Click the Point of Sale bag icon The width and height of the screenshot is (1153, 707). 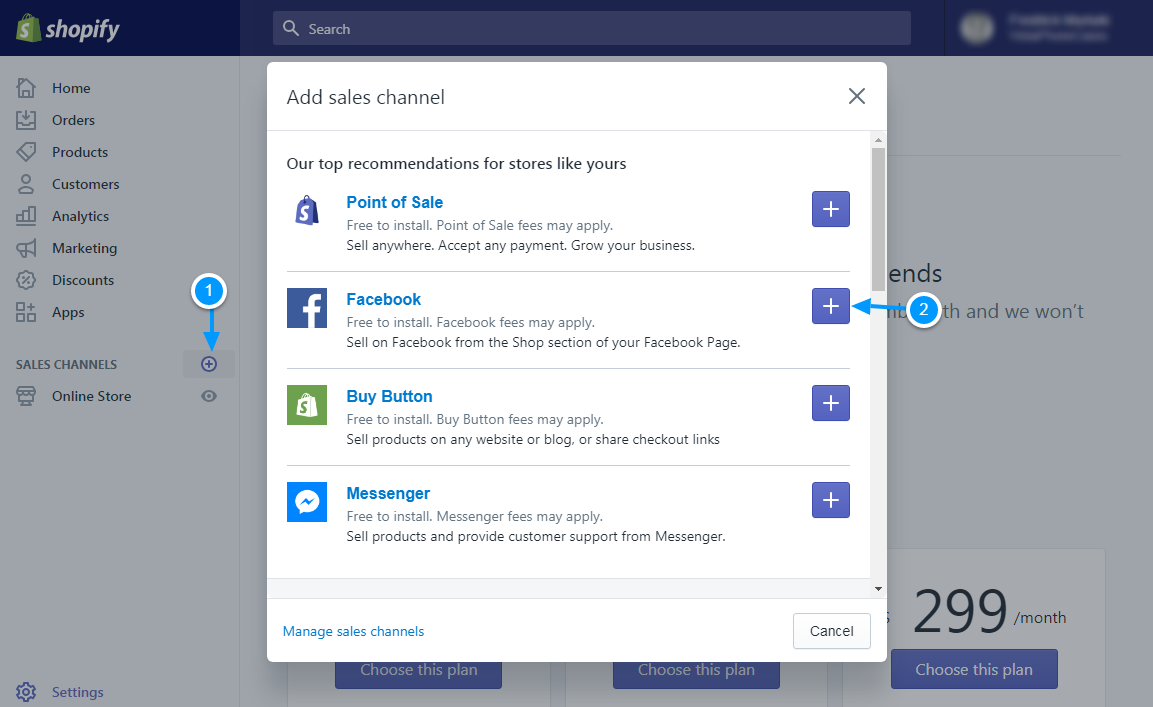307,210
